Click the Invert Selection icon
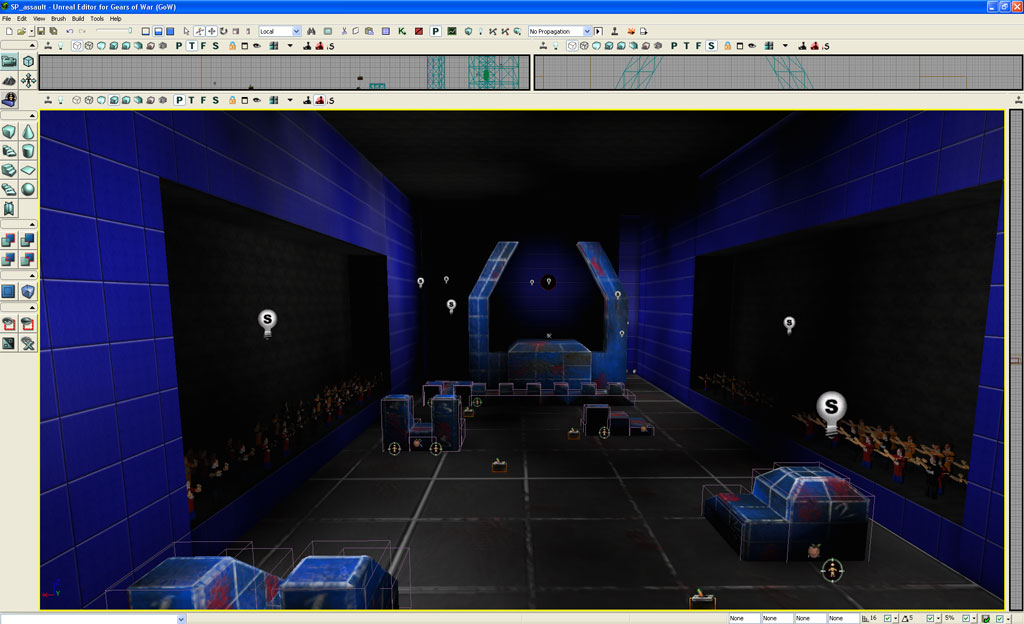The height and width of the screenshot is (624, 1024). 9,343
